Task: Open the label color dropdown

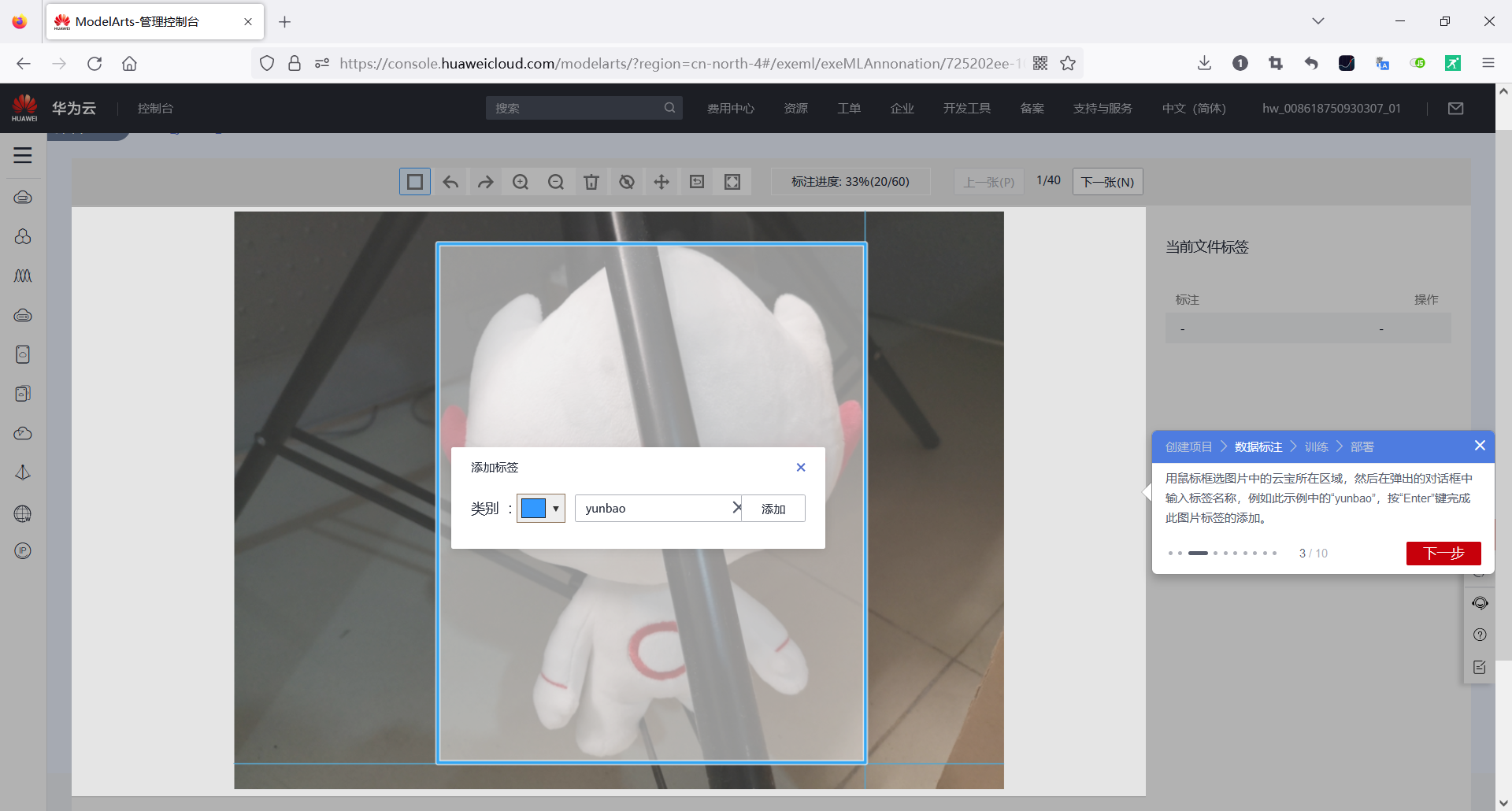Action: point(556,509)
